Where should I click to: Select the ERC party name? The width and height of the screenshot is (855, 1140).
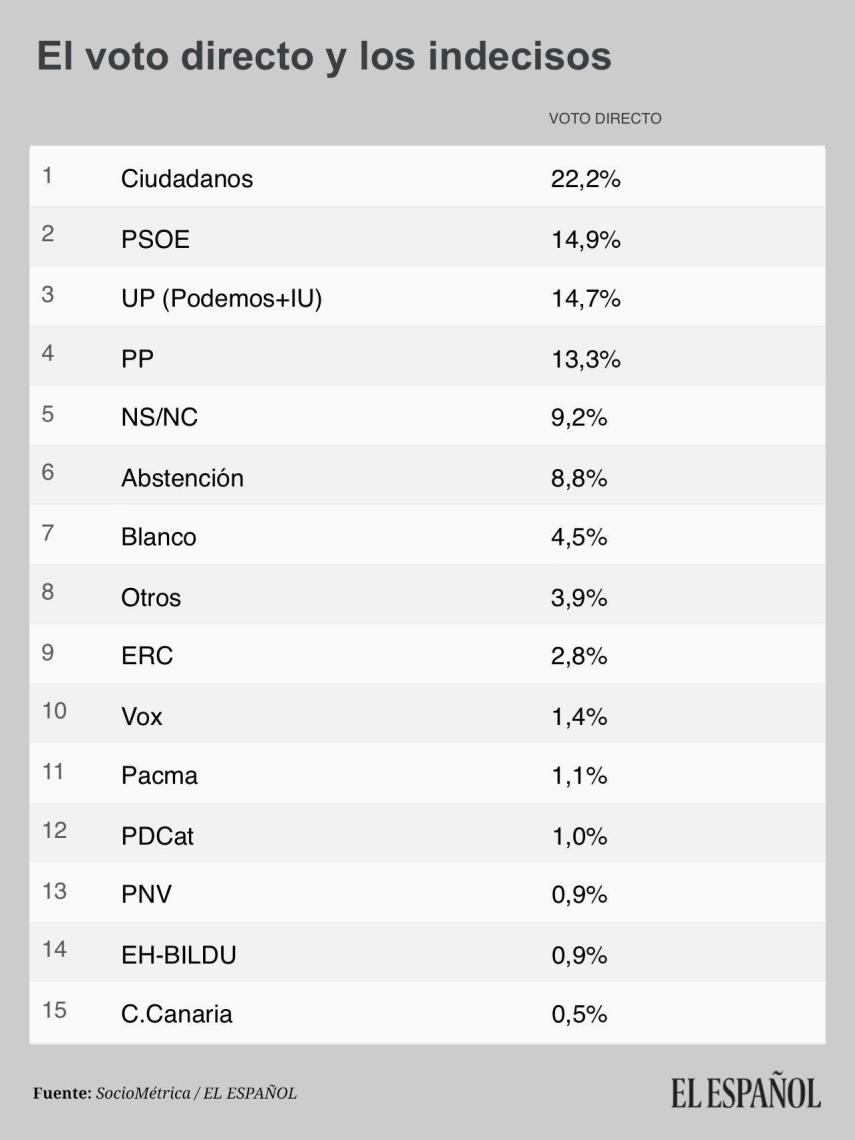(147, 656)
